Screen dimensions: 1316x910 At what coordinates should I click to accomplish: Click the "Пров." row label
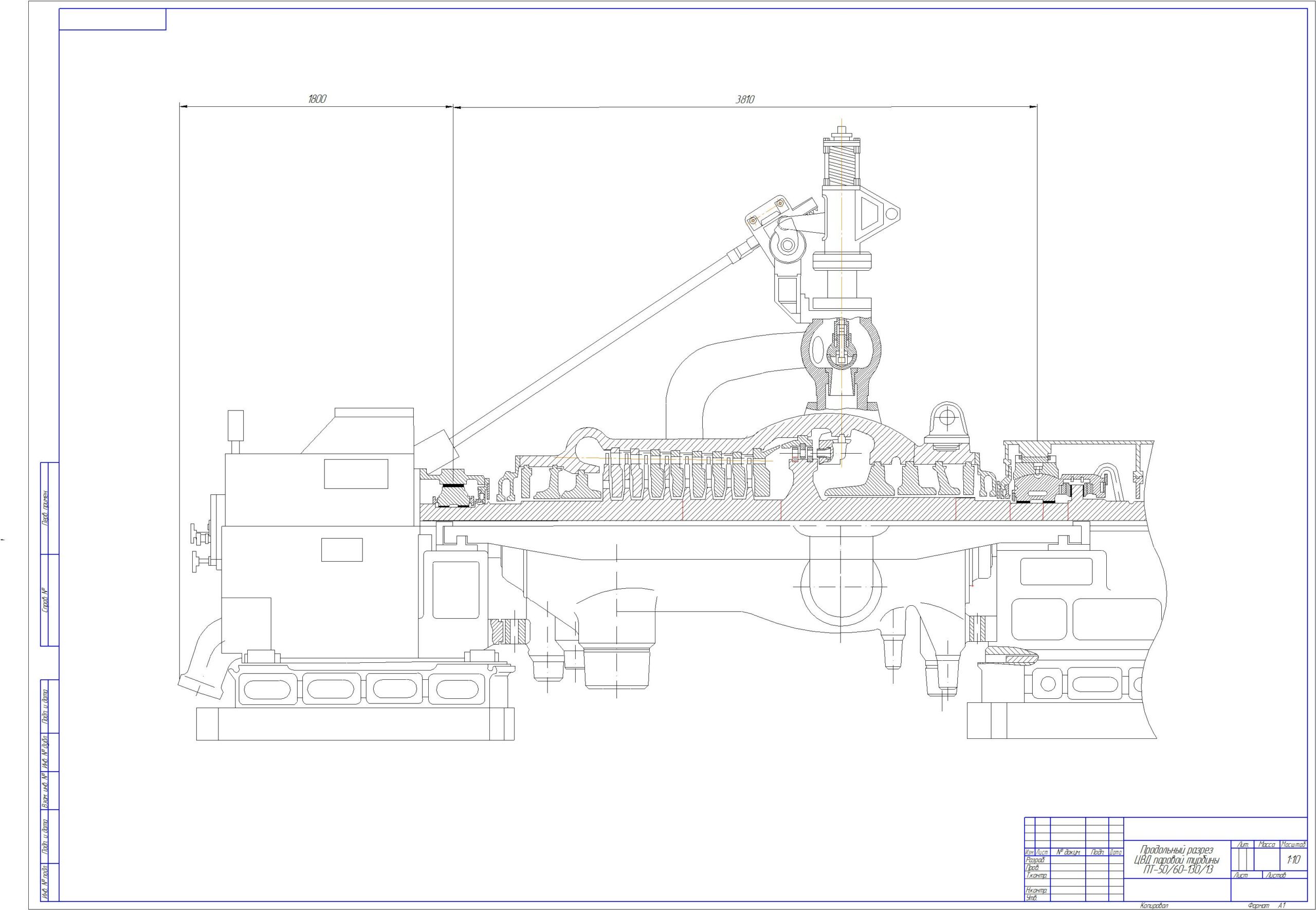click(x=1032, y=868)
